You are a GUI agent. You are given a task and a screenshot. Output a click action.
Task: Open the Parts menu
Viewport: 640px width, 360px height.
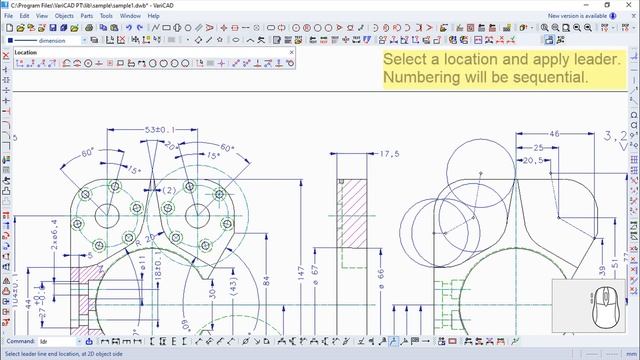pyautogui.click(x=87, y=16)
